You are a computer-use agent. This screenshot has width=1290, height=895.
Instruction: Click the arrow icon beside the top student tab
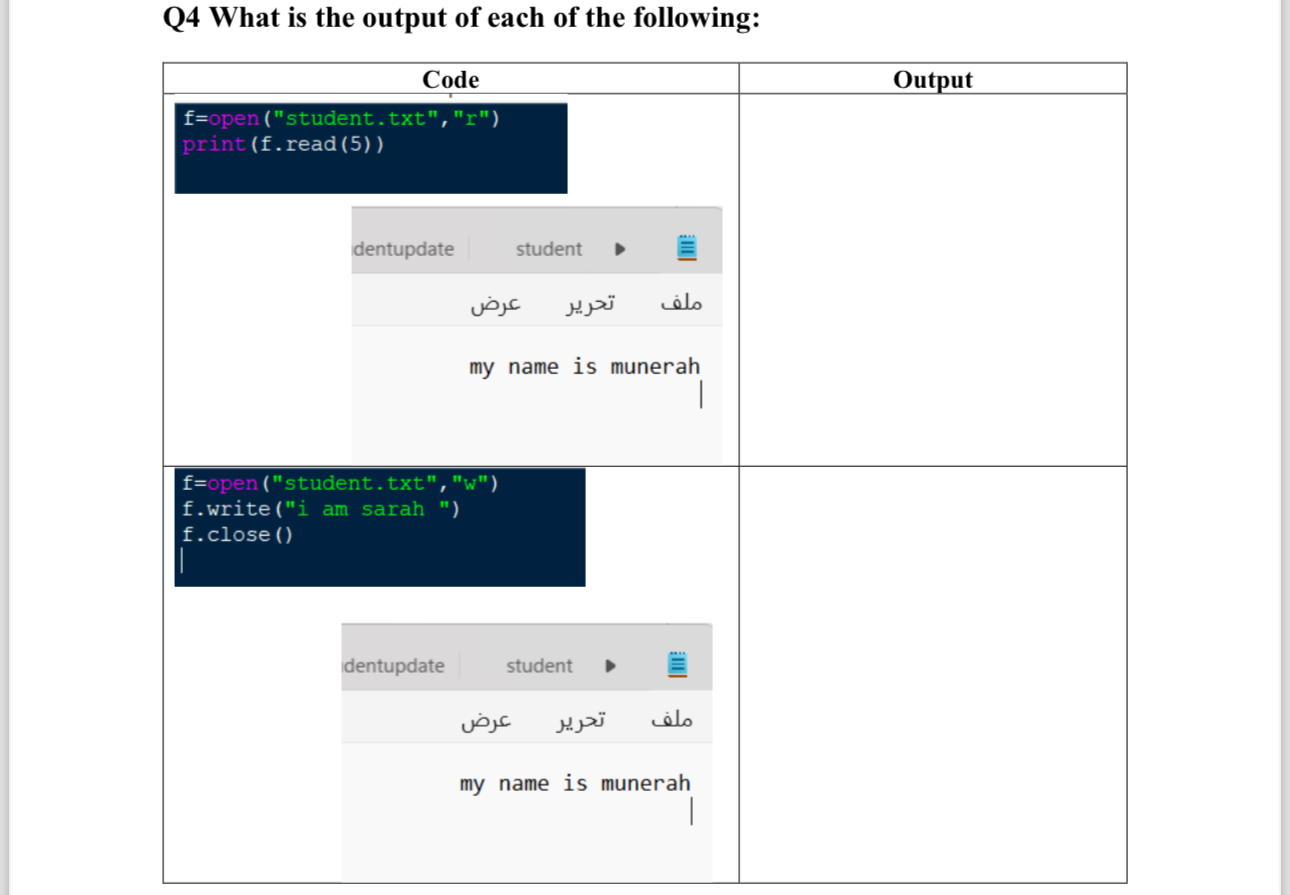click(x=620, y=249)
